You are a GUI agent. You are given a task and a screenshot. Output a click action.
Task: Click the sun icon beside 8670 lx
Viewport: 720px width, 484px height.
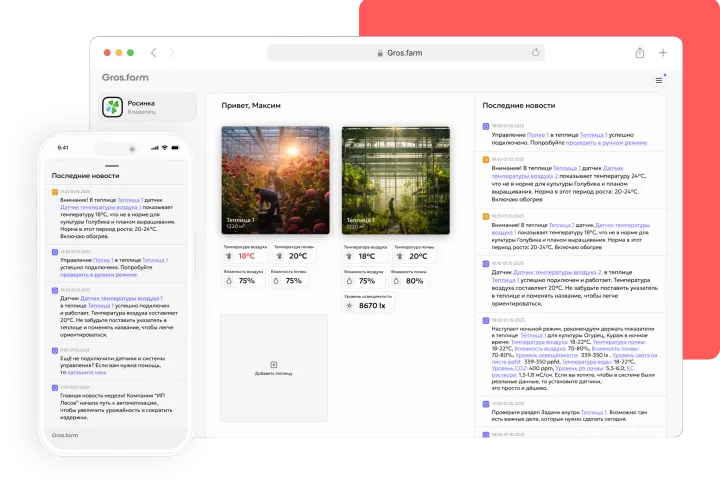[349, 306]
